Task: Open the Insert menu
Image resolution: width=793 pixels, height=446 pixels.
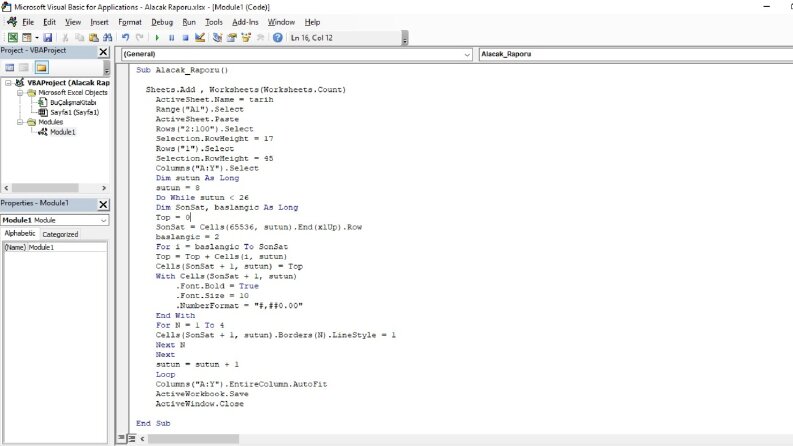Action: (99, 22)
